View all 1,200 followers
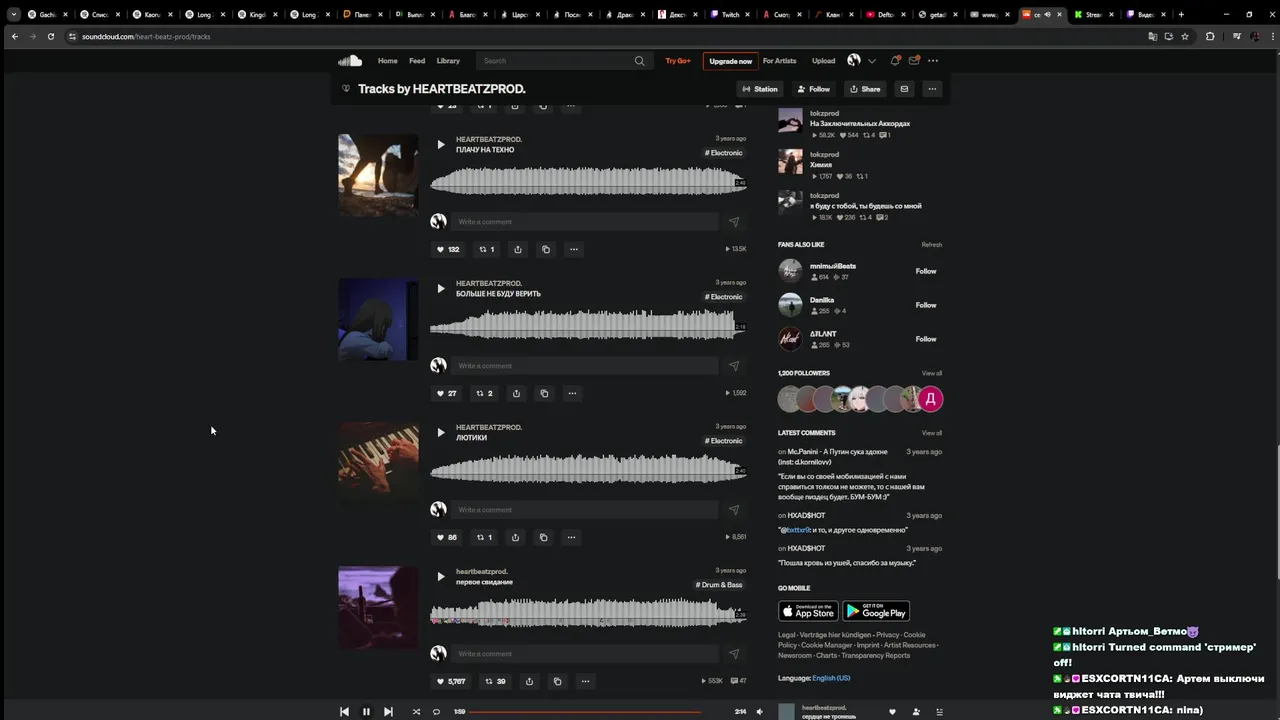Viewport: 1280px width, 720px height. click(x=932, y=373)
